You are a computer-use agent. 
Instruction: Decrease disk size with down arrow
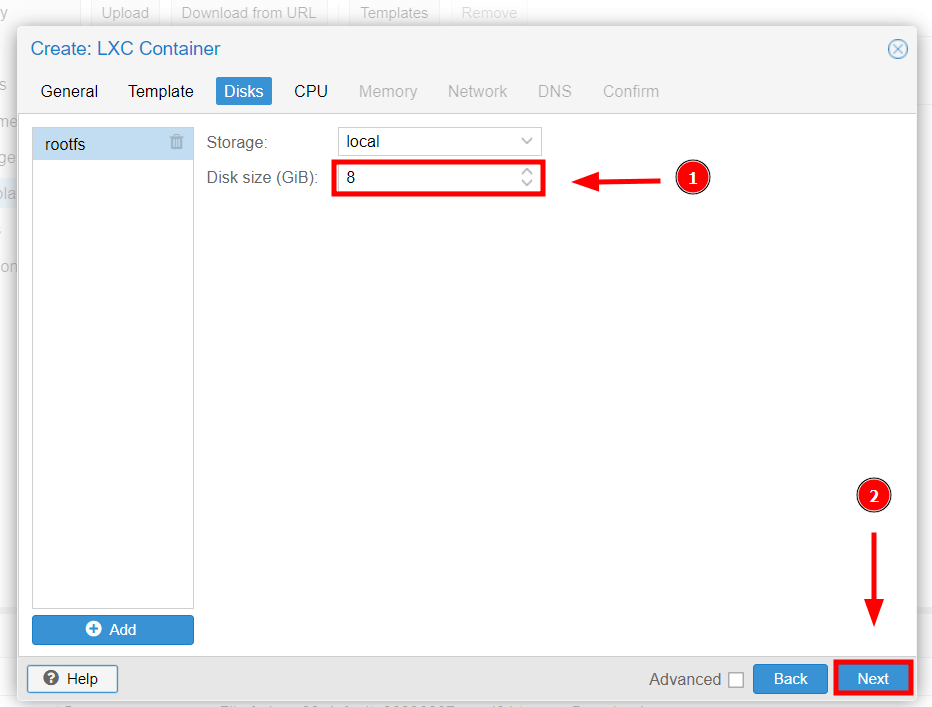pos(527,184)
